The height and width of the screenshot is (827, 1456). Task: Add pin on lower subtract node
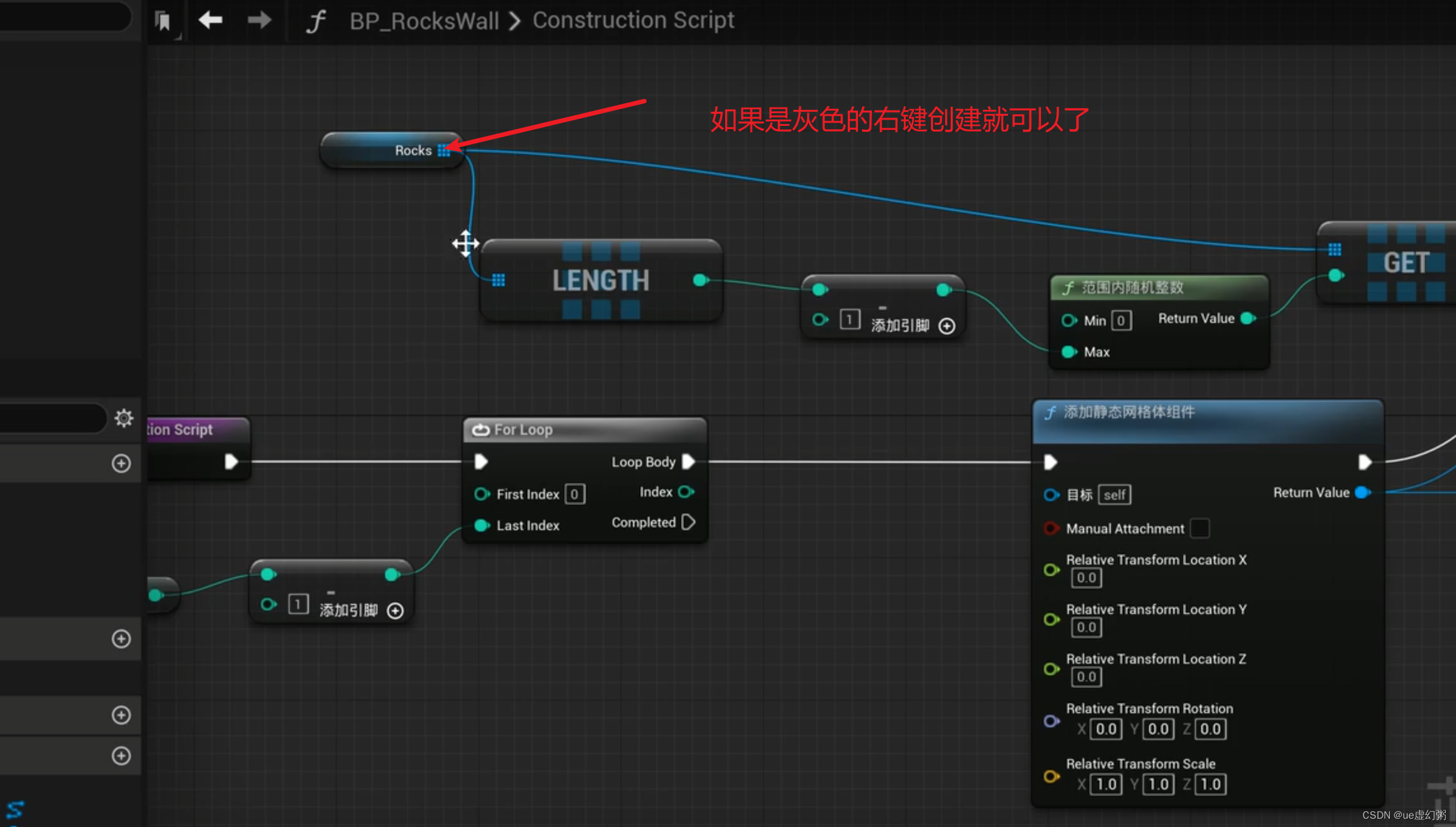click(395, 611)
